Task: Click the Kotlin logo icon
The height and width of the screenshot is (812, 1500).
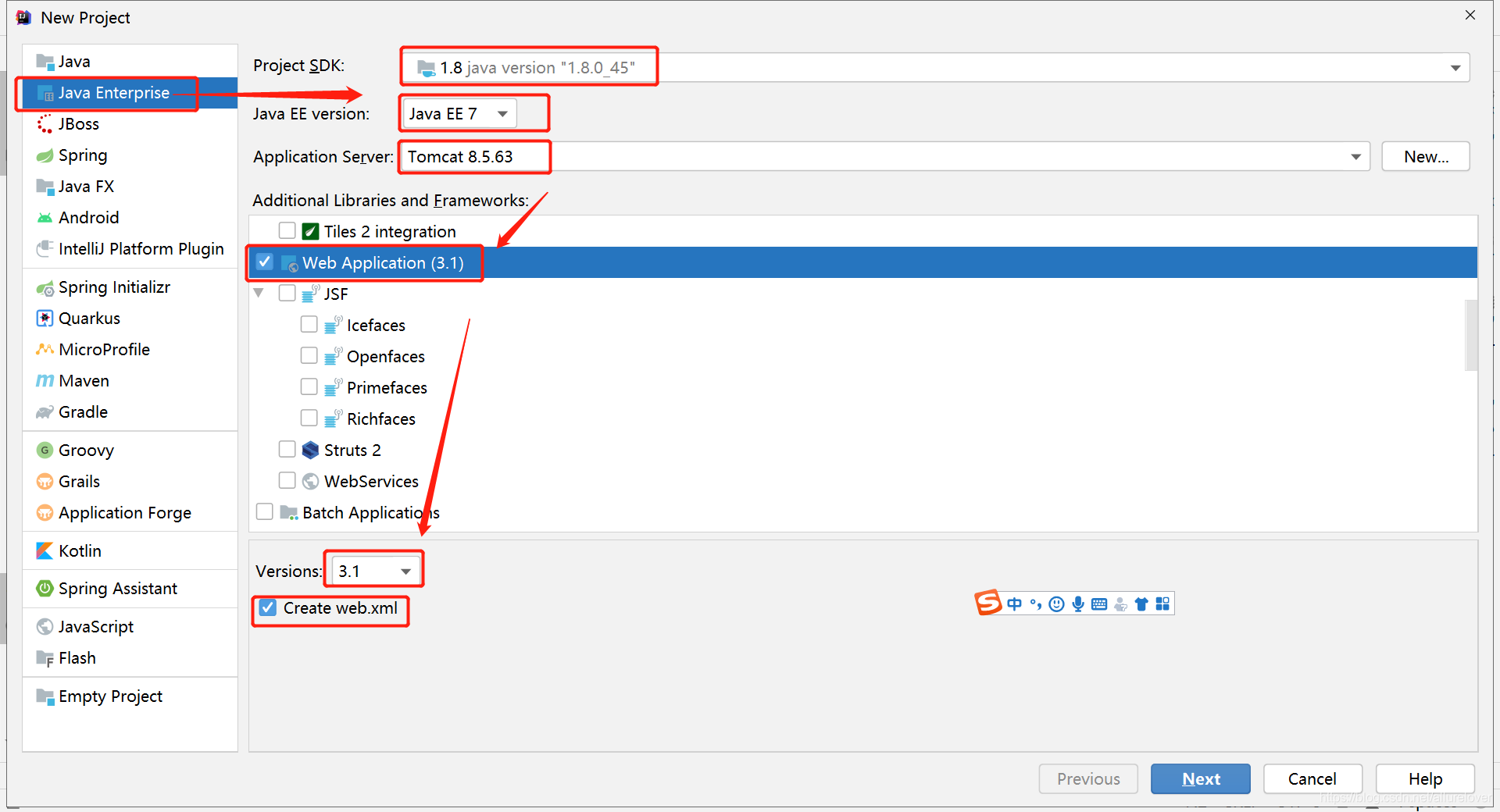Action: click(x=45, y=551)
